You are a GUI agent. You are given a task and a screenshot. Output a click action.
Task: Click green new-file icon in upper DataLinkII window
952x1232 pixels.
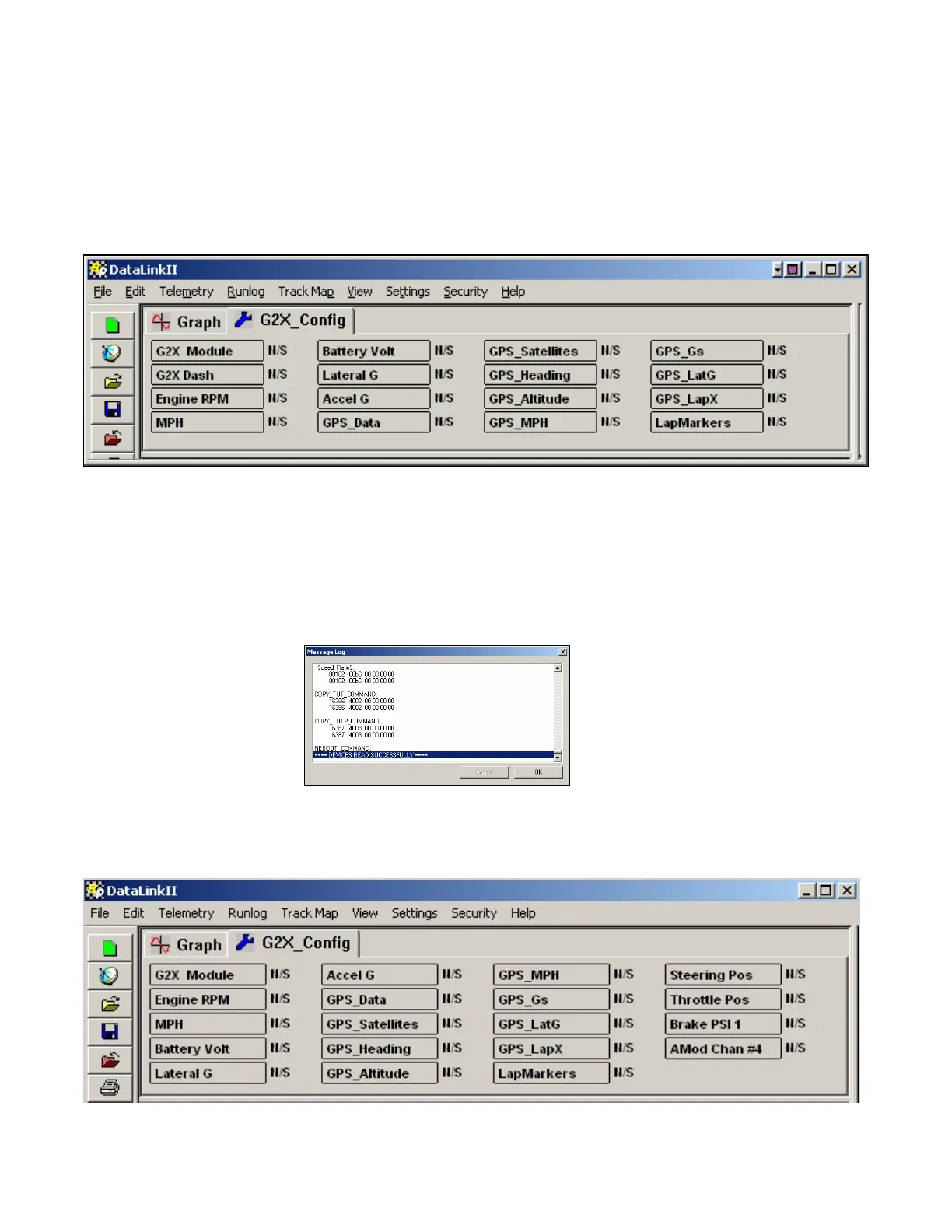tap(112, 325)
